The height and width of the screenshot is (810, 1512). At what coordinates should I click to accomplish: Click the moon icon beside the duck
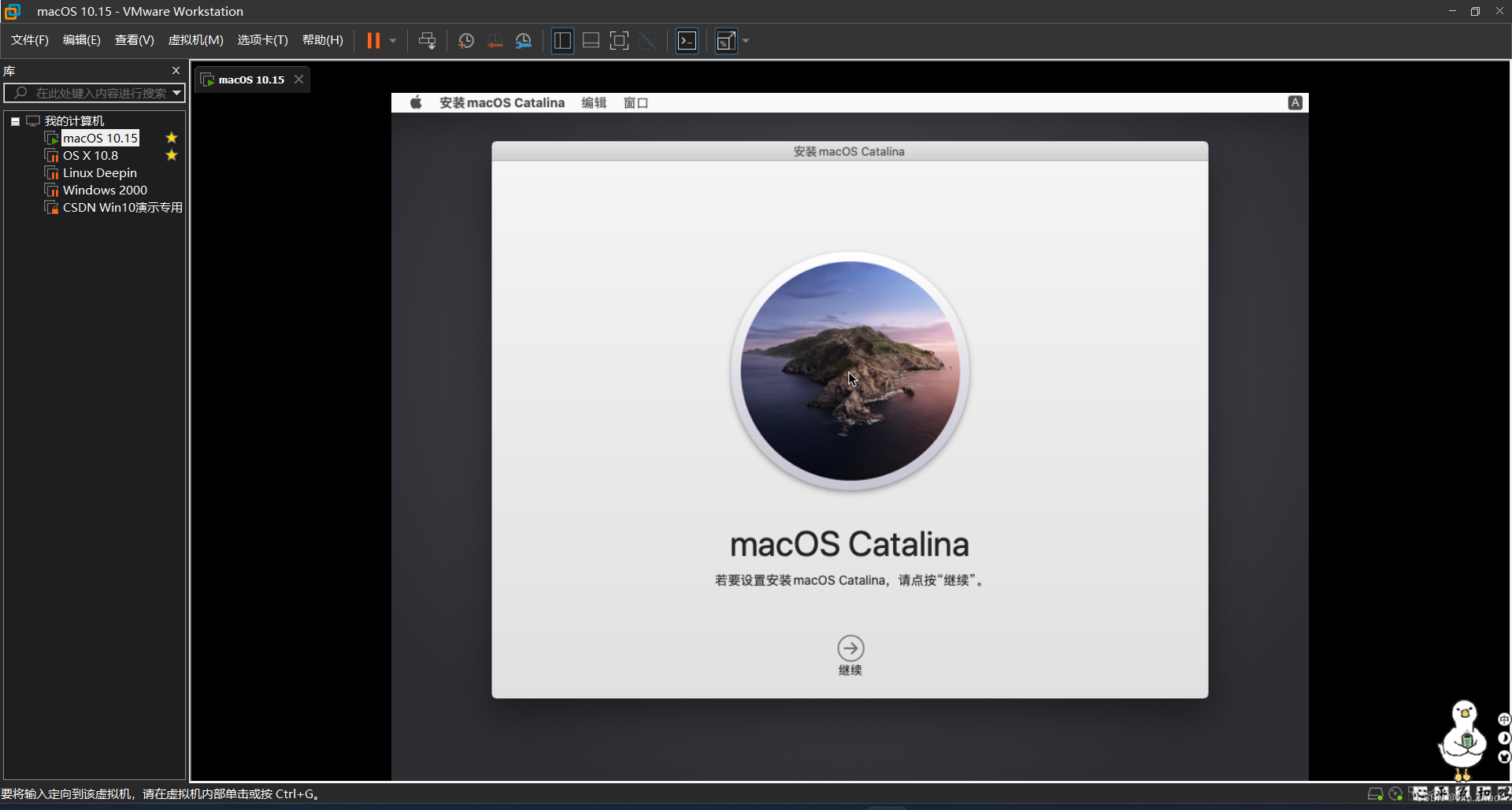[x=1504, y=738]
